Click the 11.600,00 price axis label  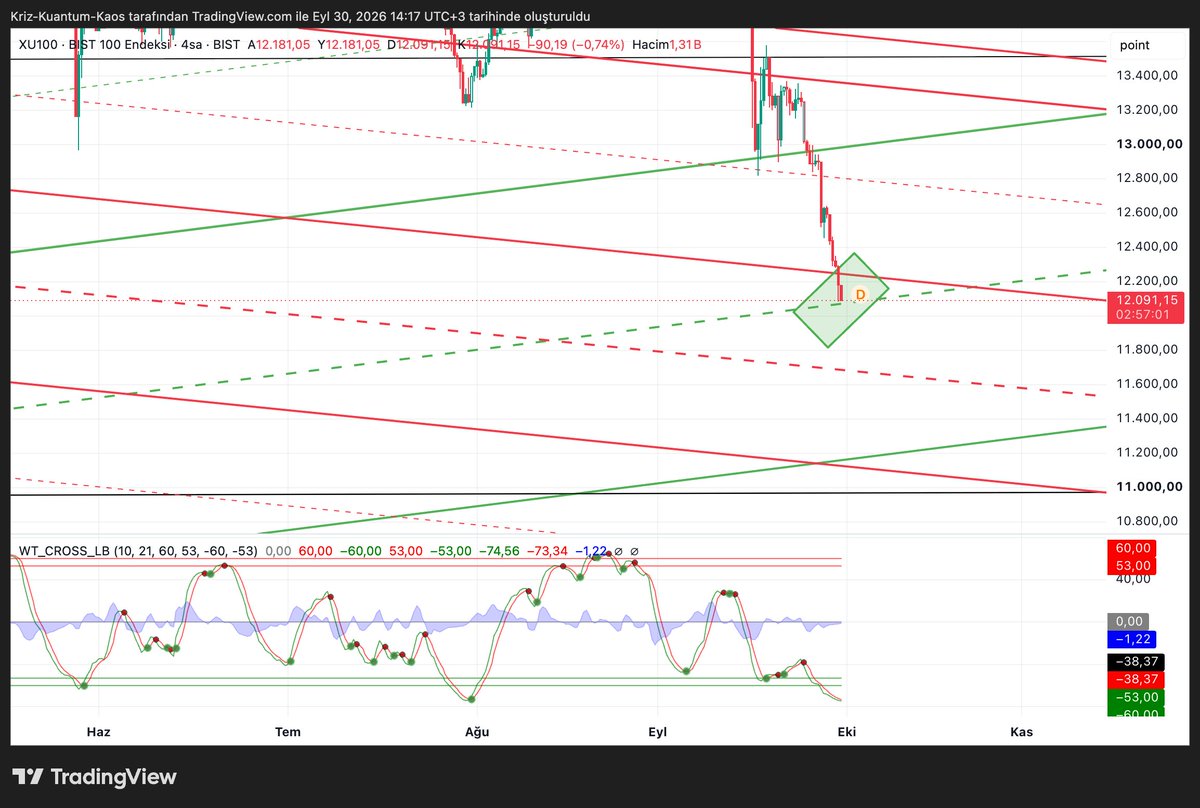[x=1148, y=384]
